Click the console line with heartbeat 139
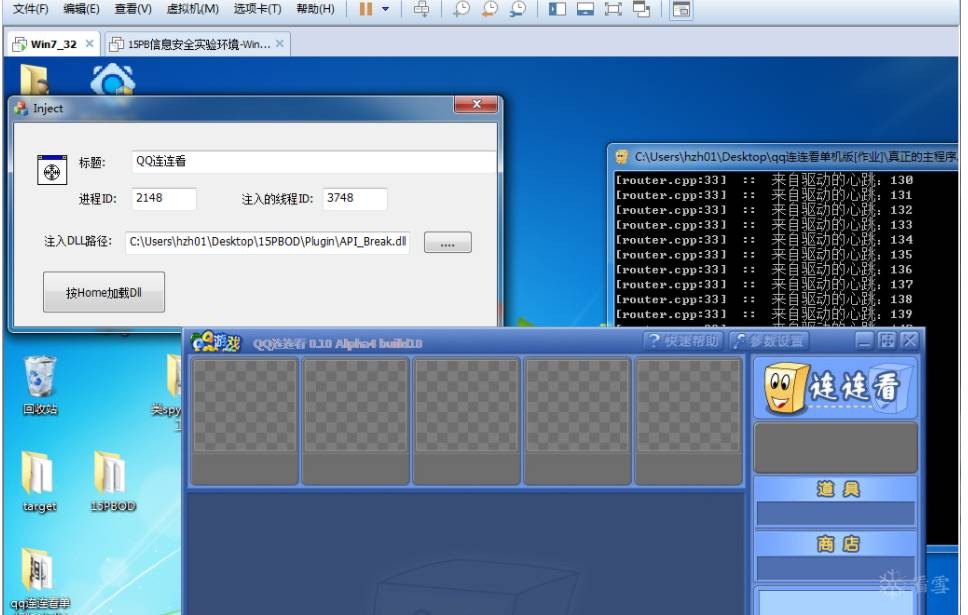This screenshot has height=615, width=968. (x=764, y=314)
